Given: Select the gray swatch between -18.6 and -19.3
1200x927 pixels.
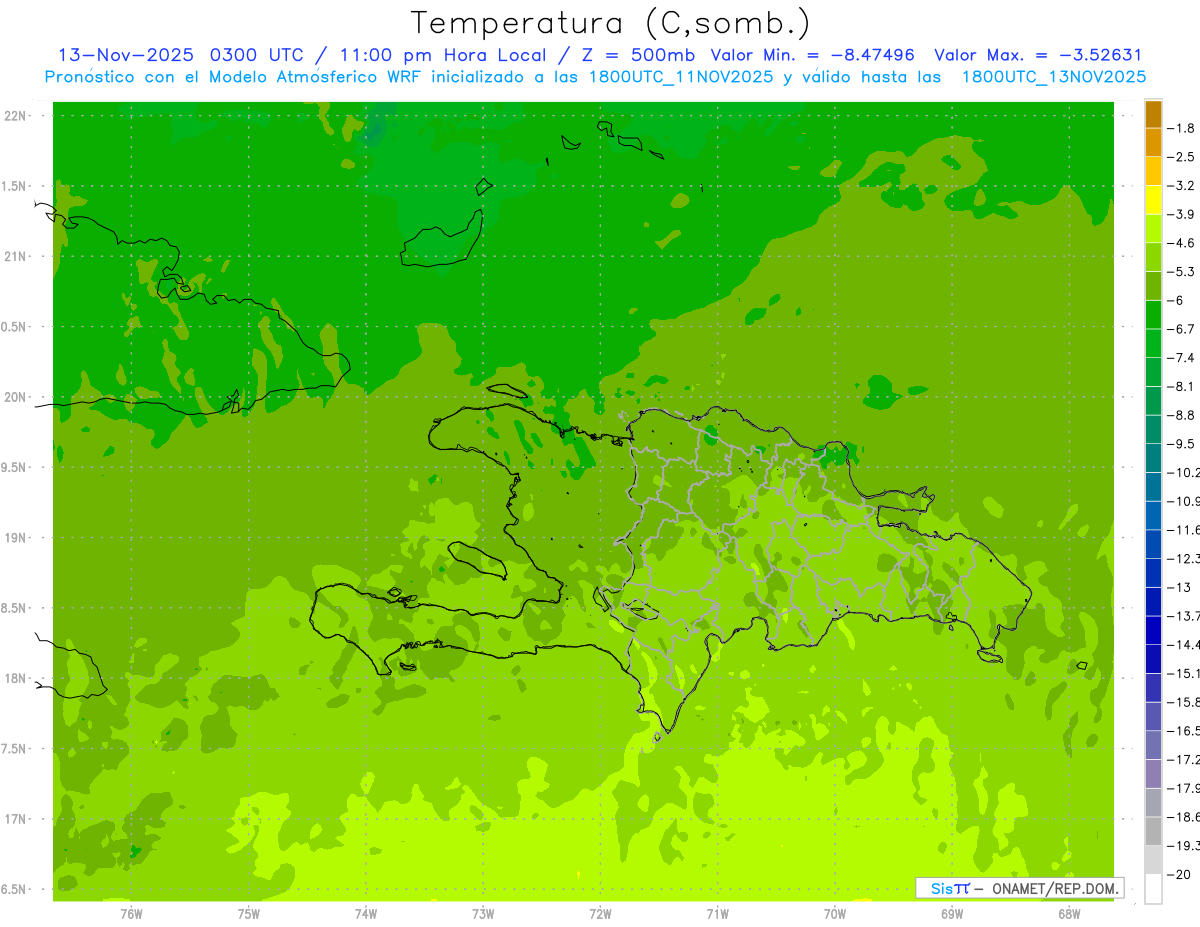Looking at the screenshot, I should pyautogui.click(x=1153, y=831).
